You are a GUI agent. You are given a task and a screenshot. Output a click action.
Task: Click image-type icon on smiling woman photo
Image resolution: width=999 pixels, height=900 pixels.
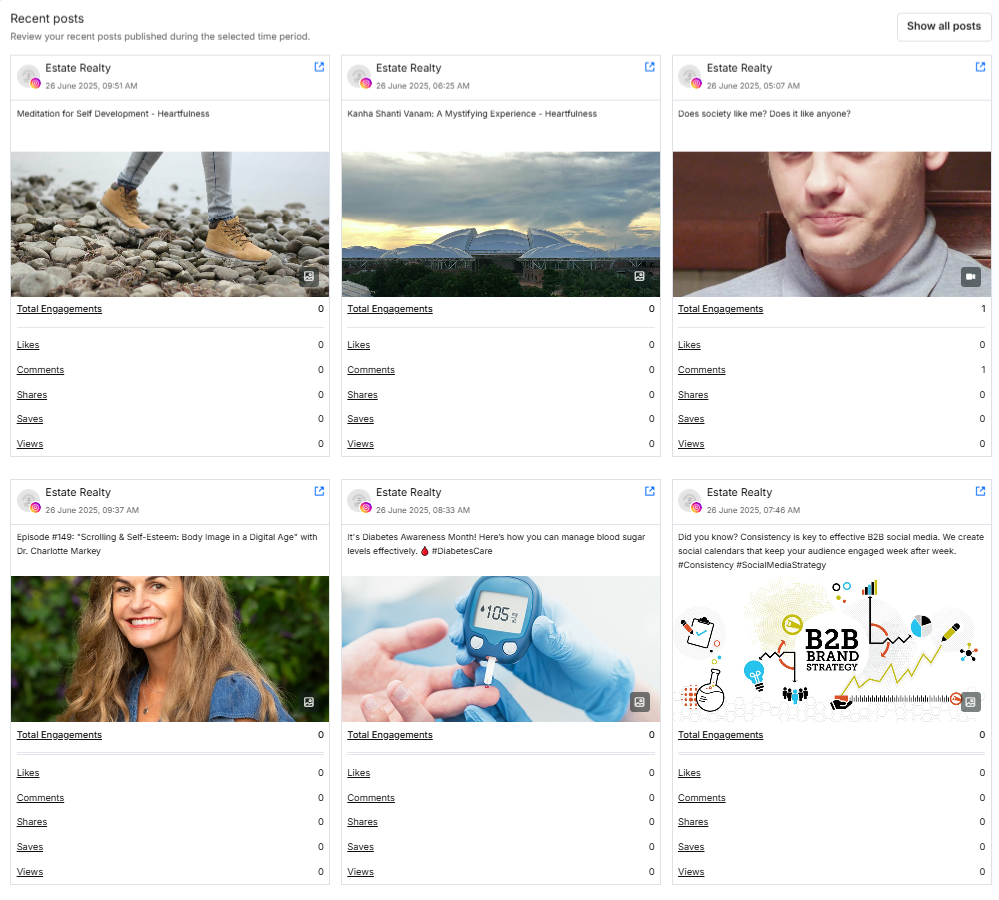tap(309, 702)
